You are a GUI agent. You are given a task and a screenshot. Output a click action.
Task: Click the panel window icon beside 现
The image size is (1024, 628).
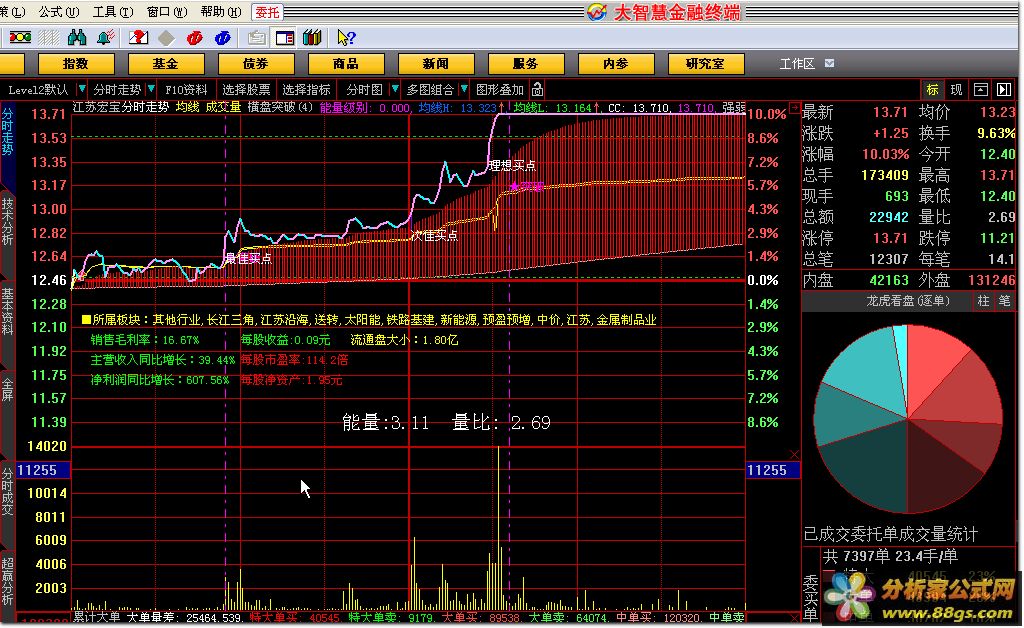point(980,89)
